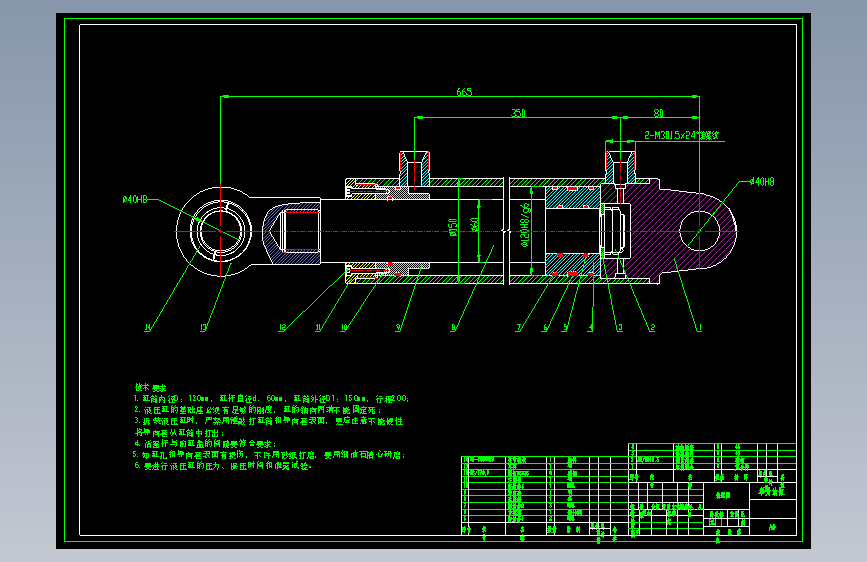This screenshot has width=867, height=562.
Task: Click the ø40H8 label on left eye
Action: [135, 199]
